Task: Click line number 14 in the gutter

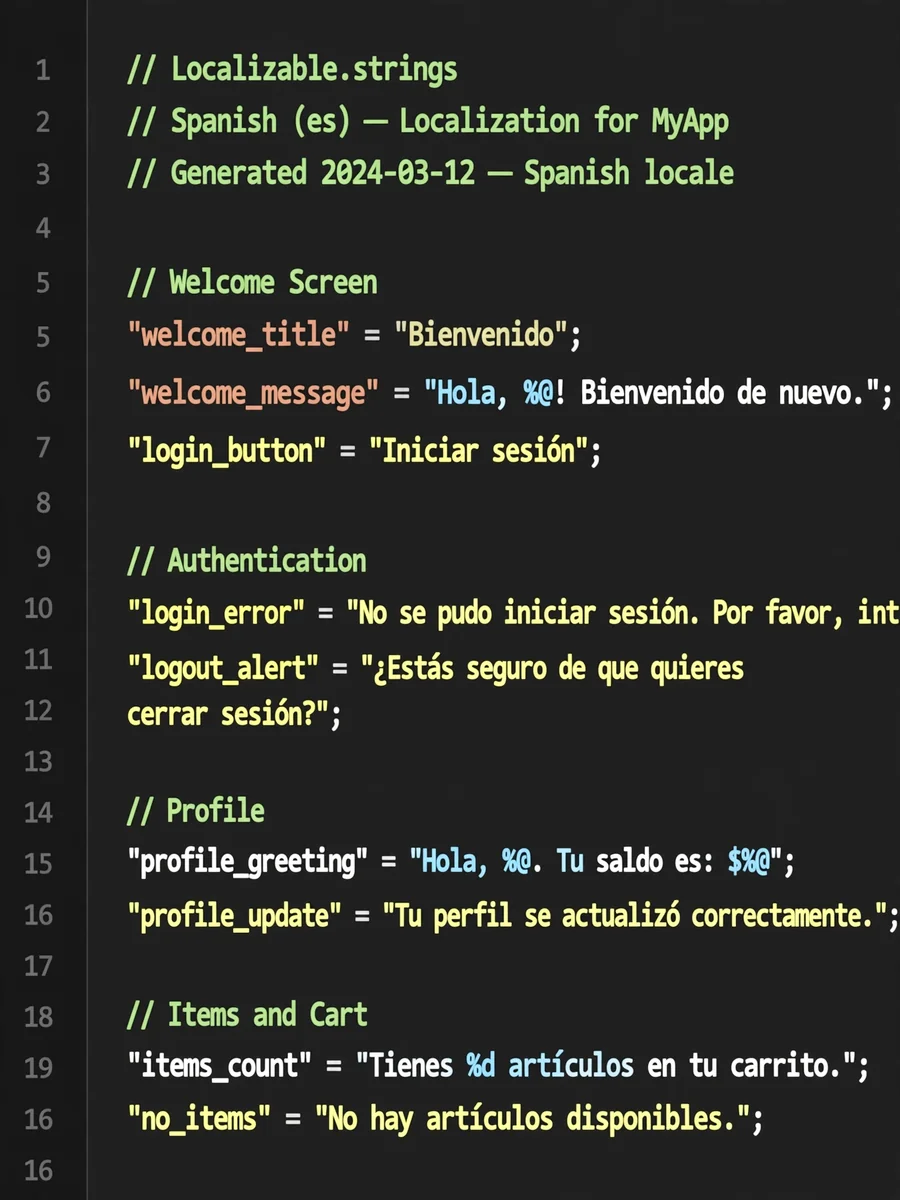Action: point(38,811)
